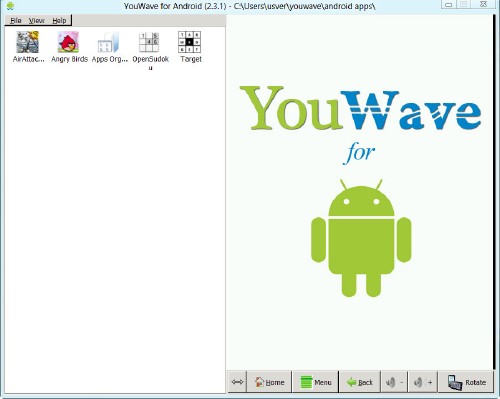Image resolution: width=500 pixels, height=399 pixels.
Task: Open the File menu
Action: coord(16,21)
